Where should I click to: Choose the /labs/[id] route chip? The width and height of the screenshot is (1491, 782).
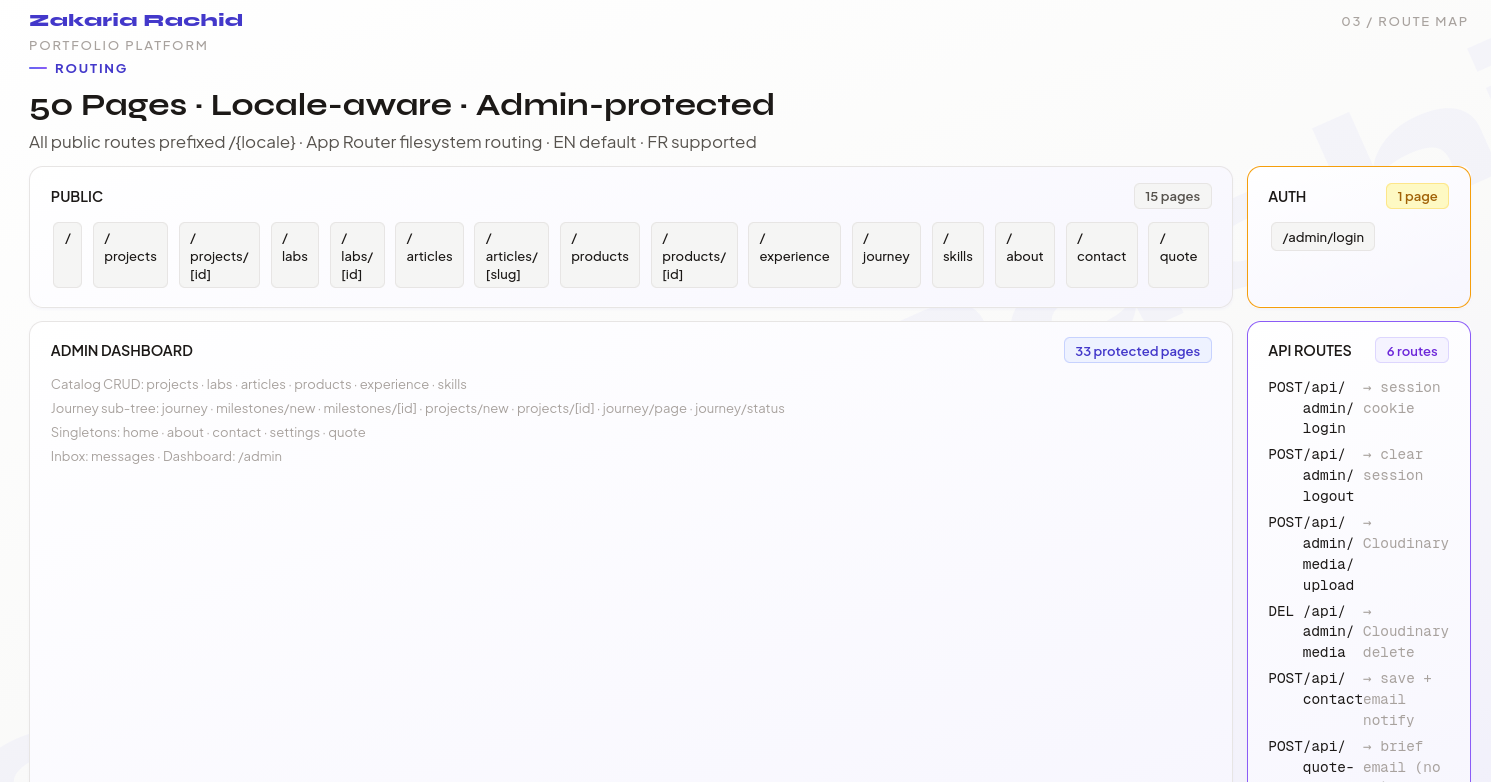pyautogui.click(x=357, y=255)
